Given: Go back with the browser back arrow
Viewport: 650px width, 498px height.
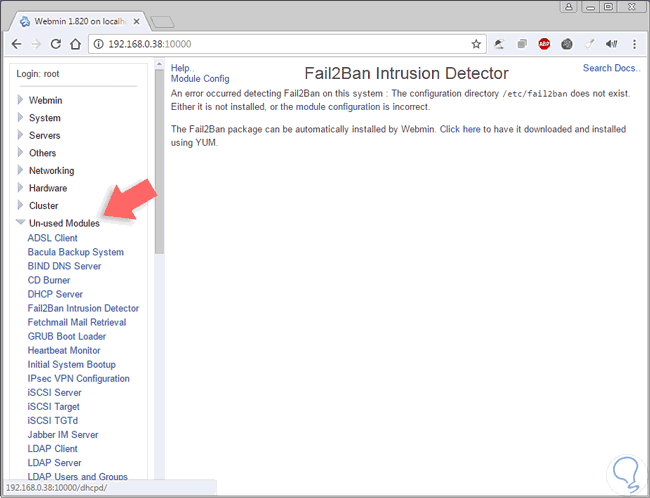Looking at the screenshot, I should [17, 44].
